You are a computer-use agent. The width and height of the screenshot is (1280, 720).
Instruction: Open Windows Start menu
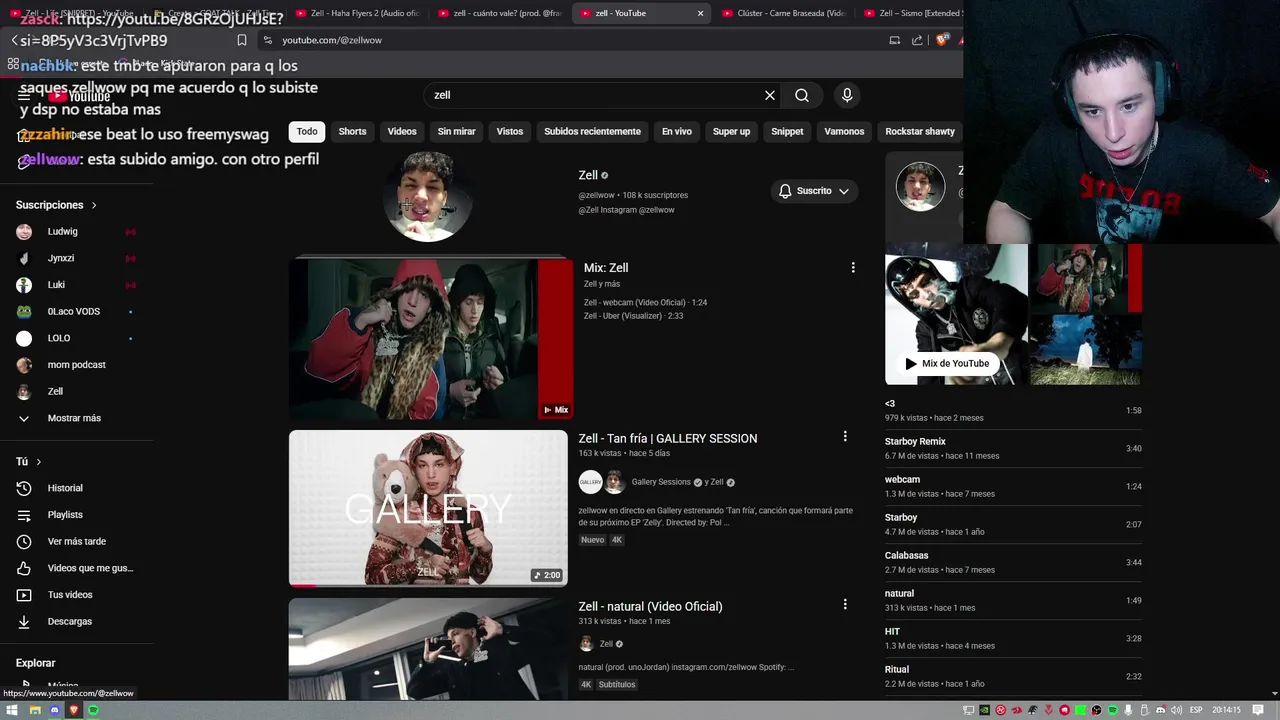click(x=13, y=710)
